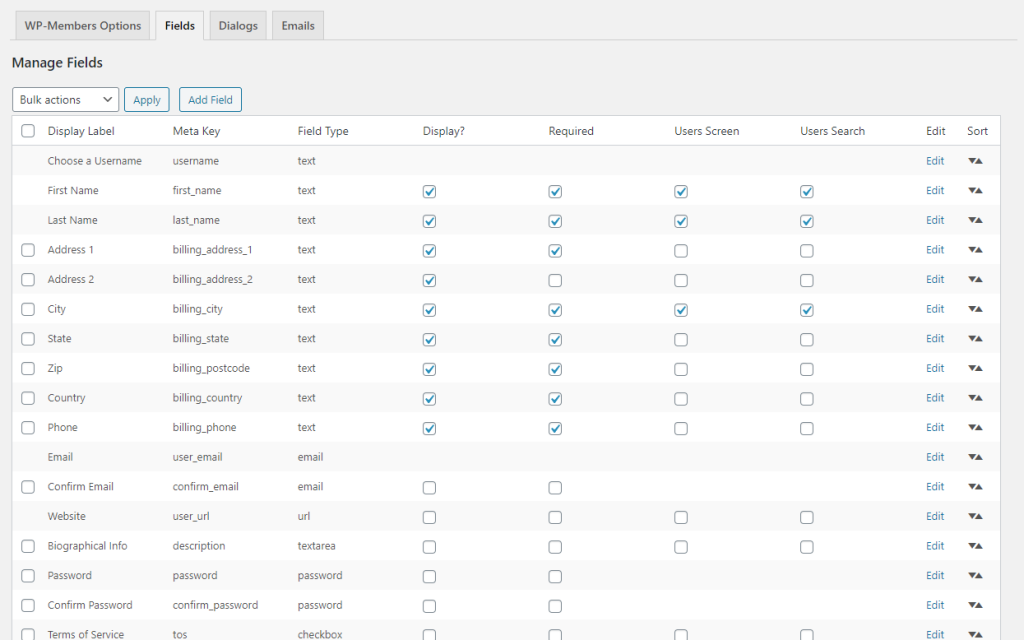Open the Bulk actions dropdown
This screenshot has width=1024, height=640.
(66, 100)
